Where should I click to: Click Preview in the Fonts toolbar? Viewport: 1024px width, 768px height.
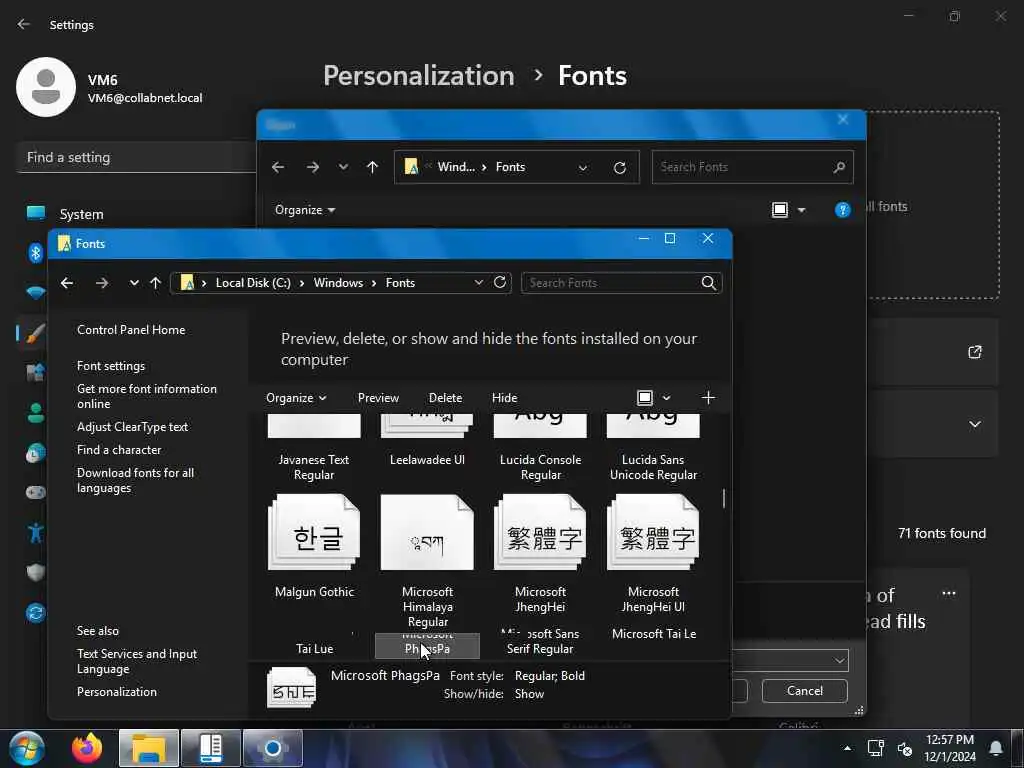tap(378, 398)
